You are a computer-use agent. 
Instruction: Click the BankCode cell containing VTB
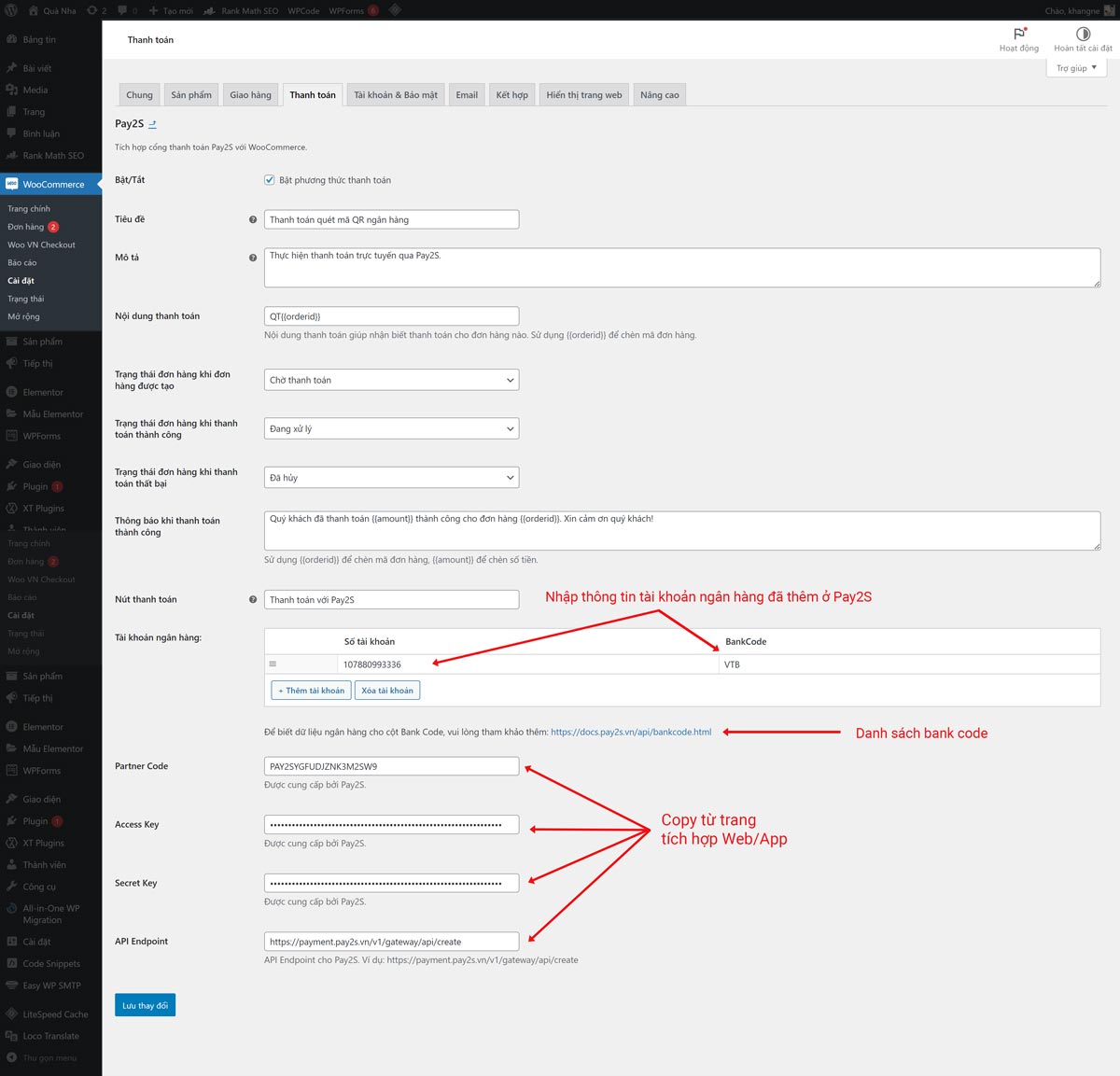coord(910,664)
